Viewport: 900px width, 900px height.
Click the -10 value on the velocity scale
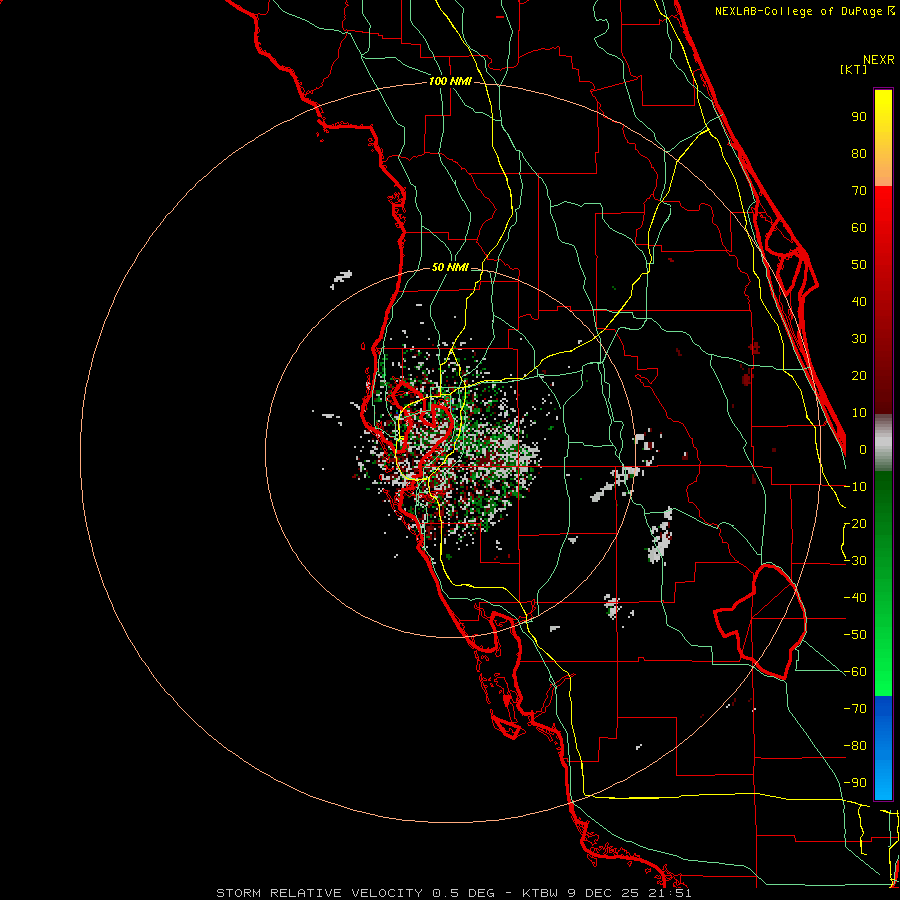[855, 487]
